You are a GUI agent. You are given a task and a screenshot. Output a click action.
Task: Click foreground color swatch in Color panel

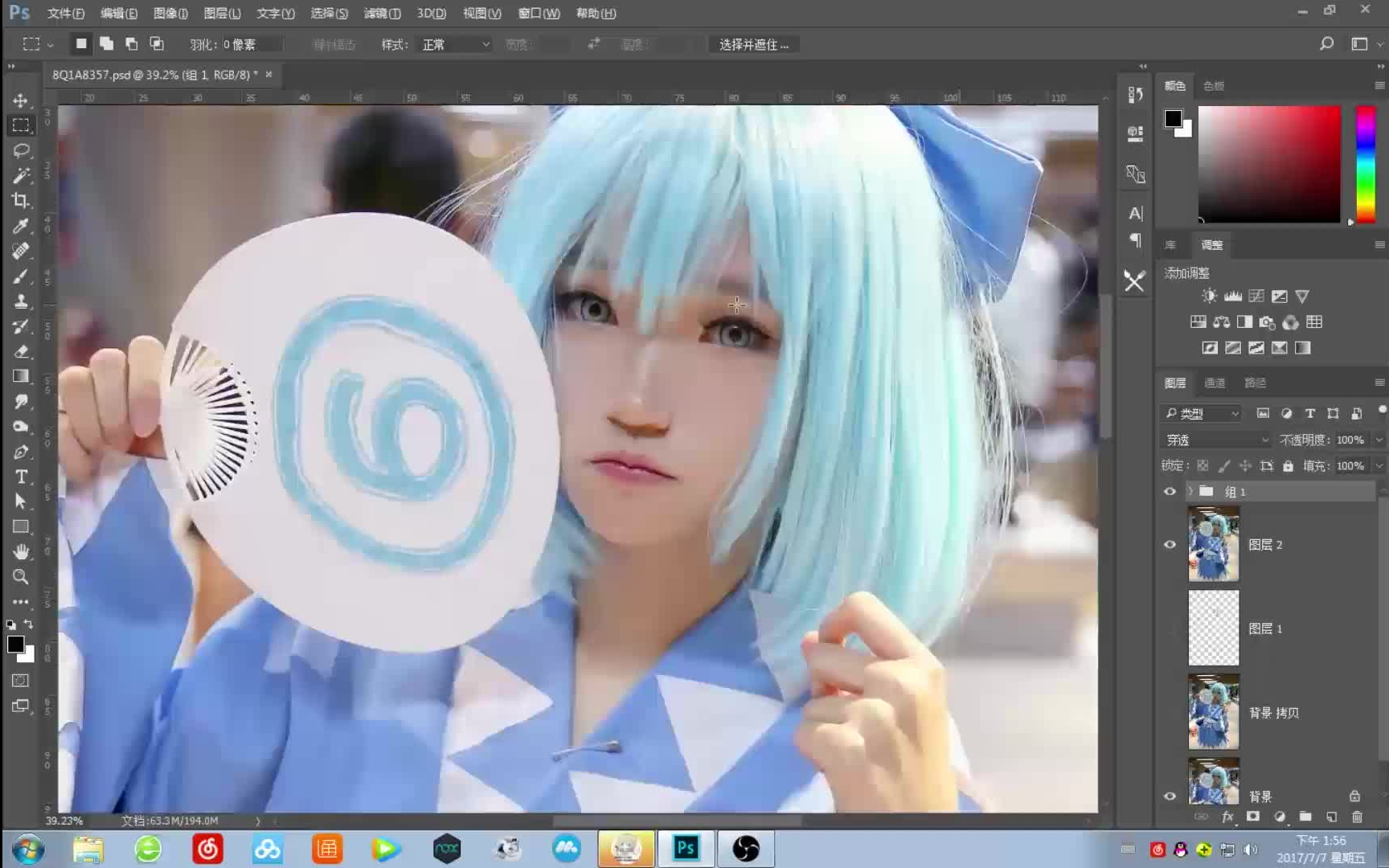click(x=1174, y=119)
